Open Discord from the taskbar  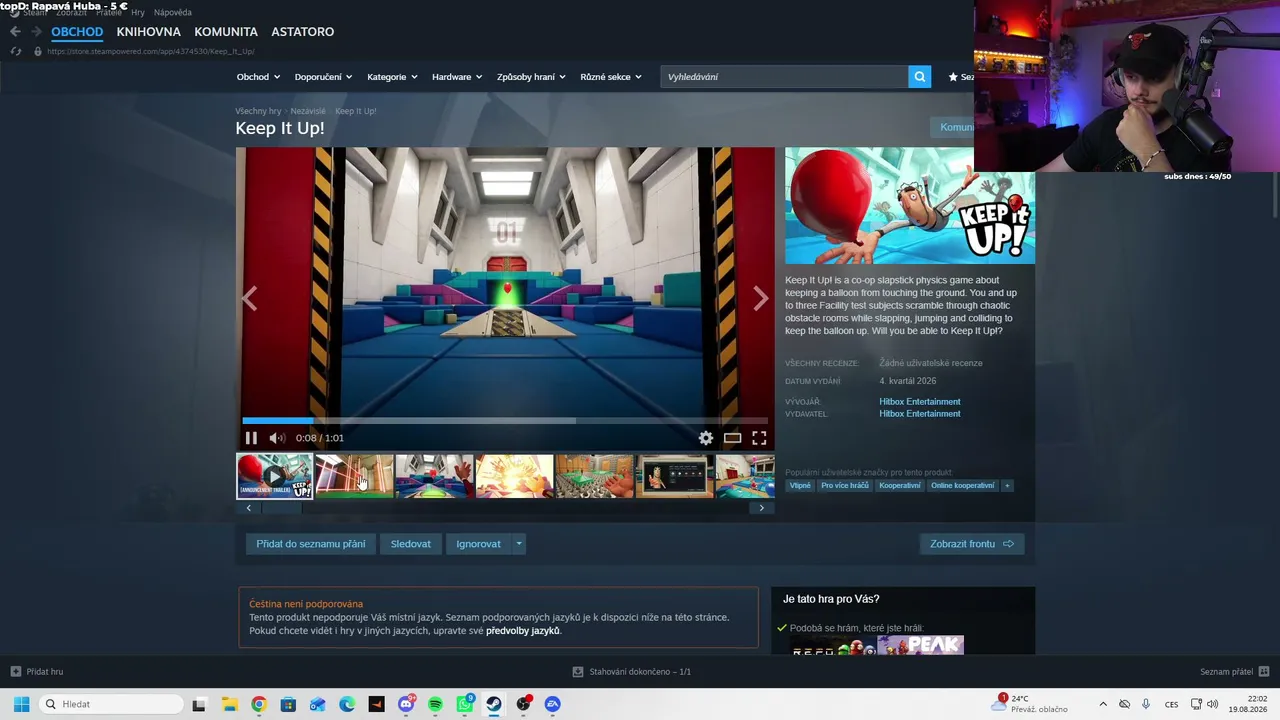tap(406, 704)
